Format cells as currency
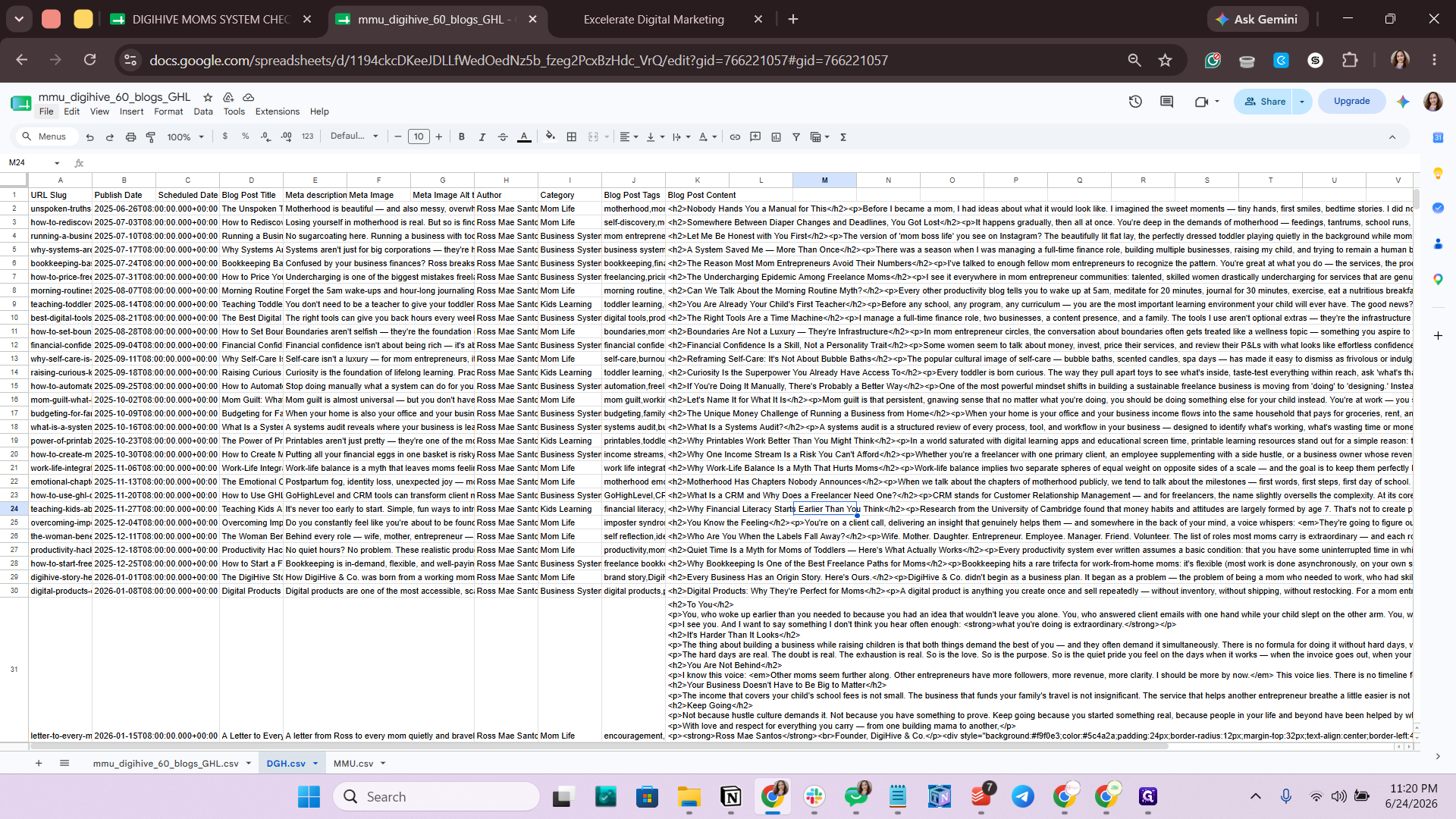 pyautogui.click(x=225, y=136)
